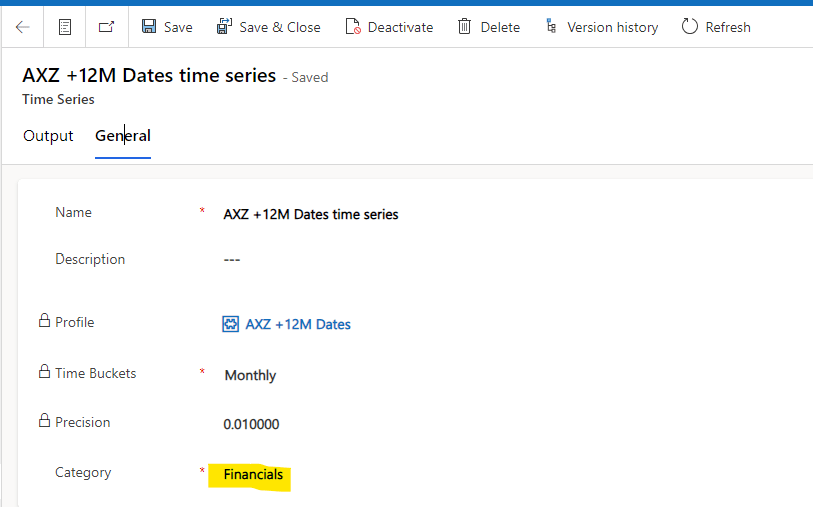Open the record set form icon
Viewport: 814px width, 508px height.
click(65, 27)
